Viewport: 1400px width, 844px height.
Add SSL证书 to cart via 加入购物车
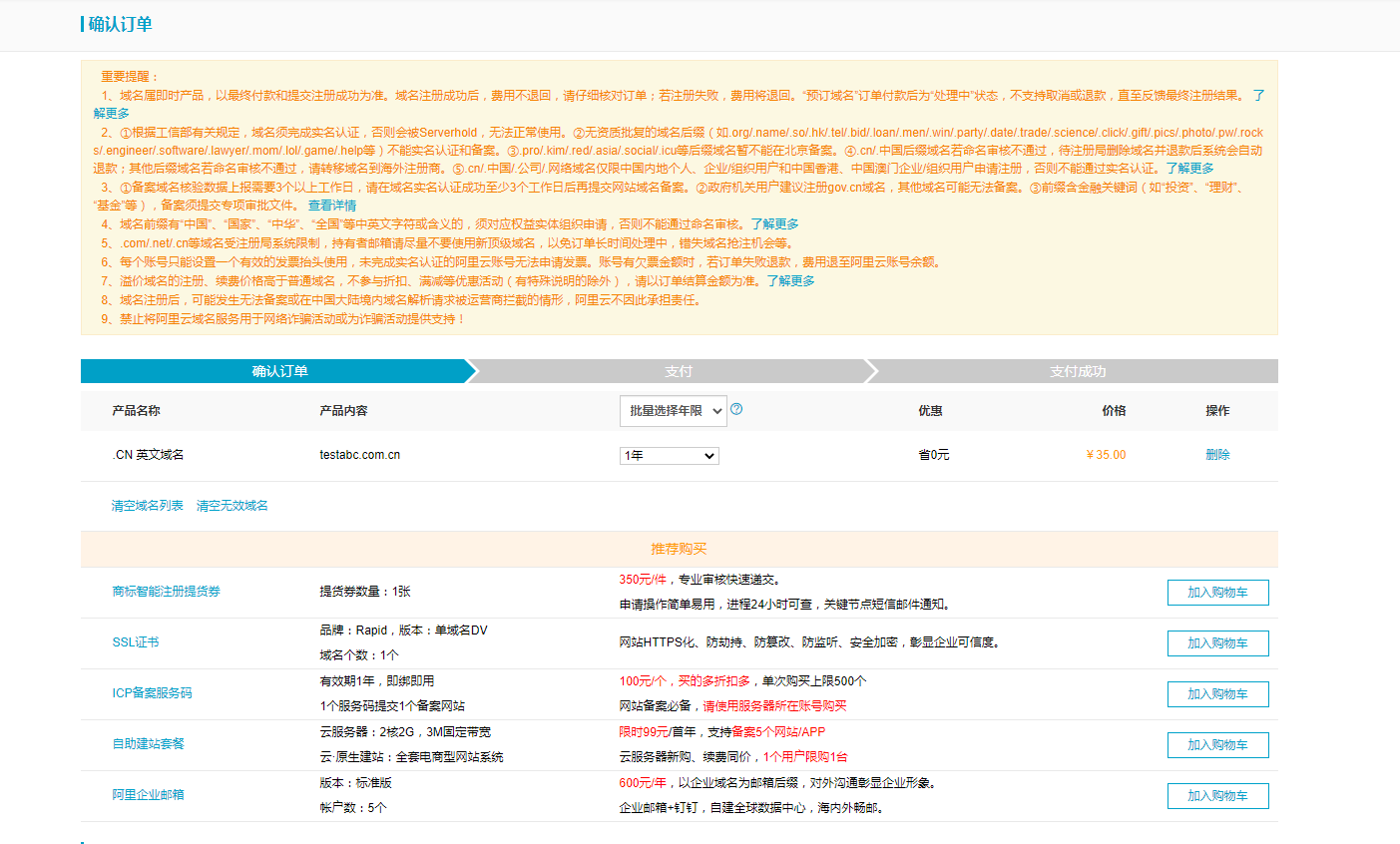(1218, 643)
